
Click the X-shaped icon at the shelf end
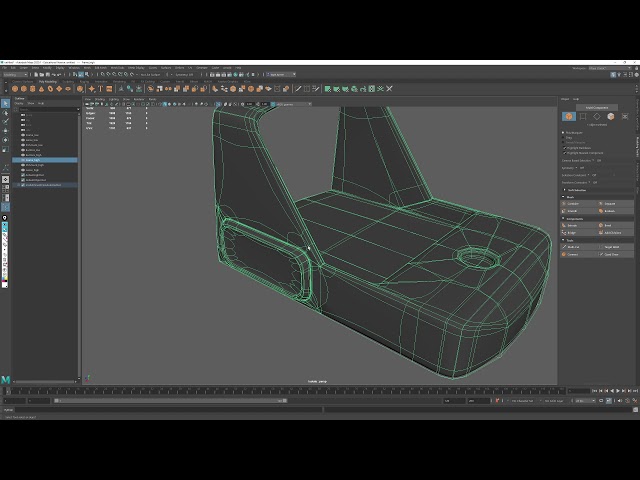(389, 89)
